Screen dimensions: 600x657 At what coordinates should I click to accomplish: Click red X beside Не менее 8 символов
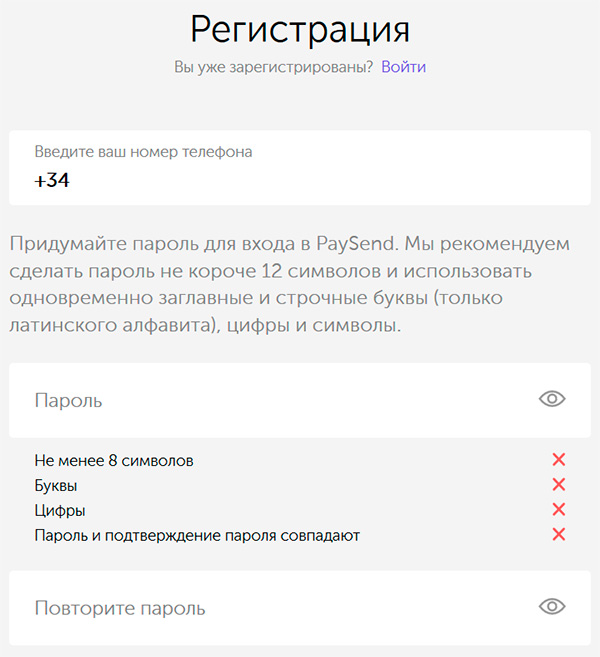click(559, 460)
